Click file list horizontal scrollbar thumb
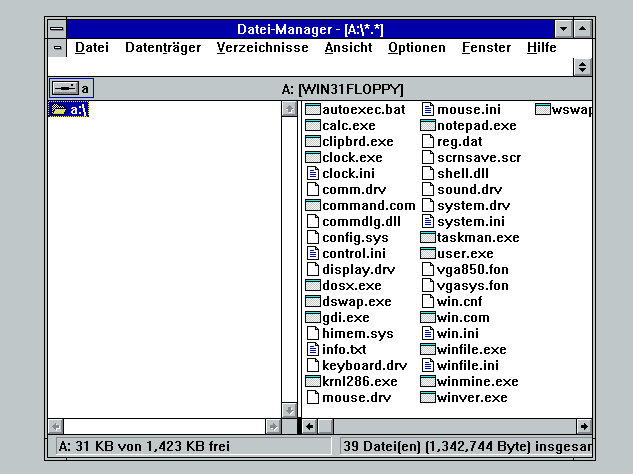Image resolution: width=633 pixels, height=474 pixels. (326, 426)
